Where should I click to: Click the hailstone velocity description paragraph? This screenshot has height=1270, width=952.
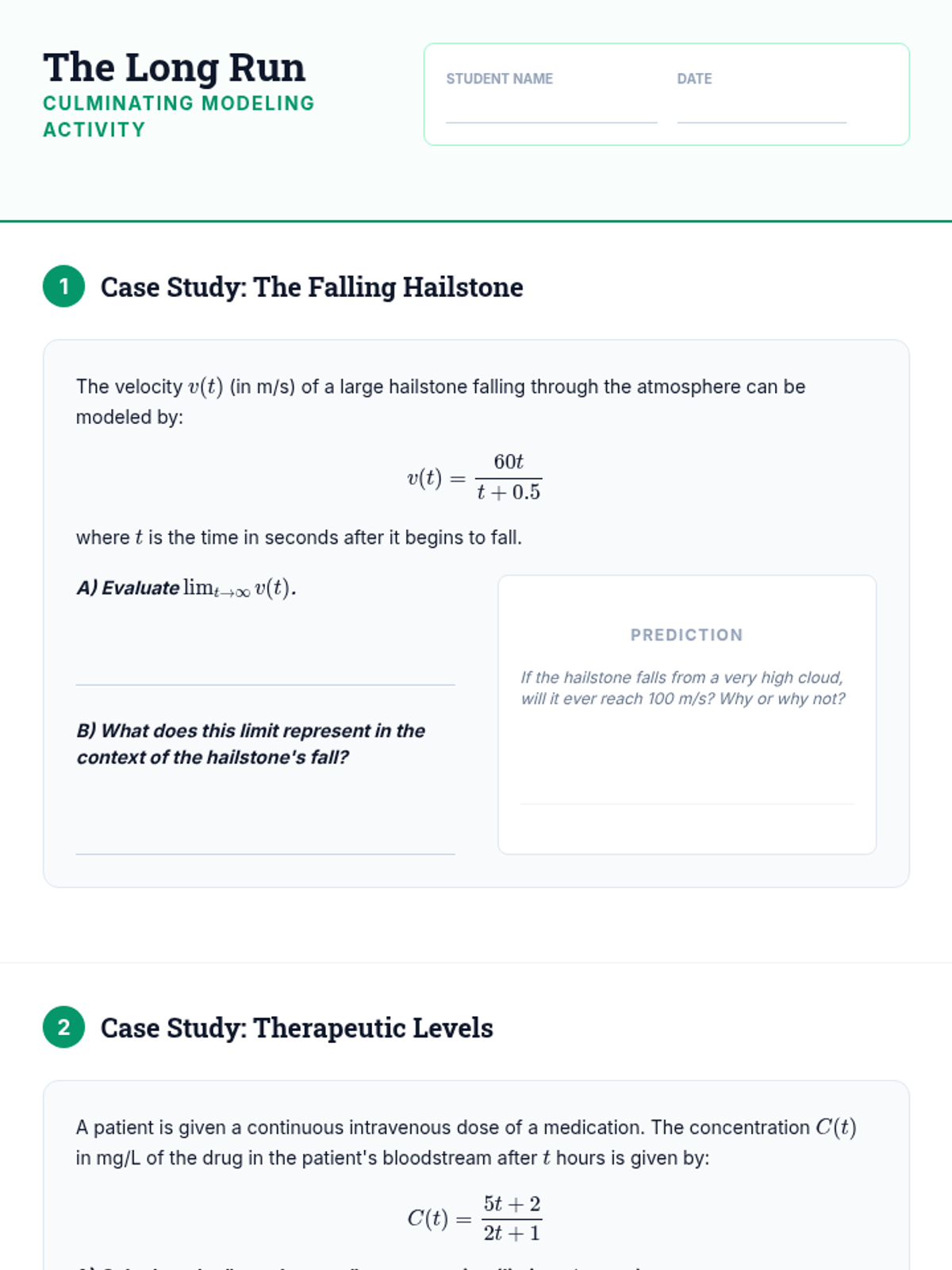pyautogui.click(x=441, y=402)
